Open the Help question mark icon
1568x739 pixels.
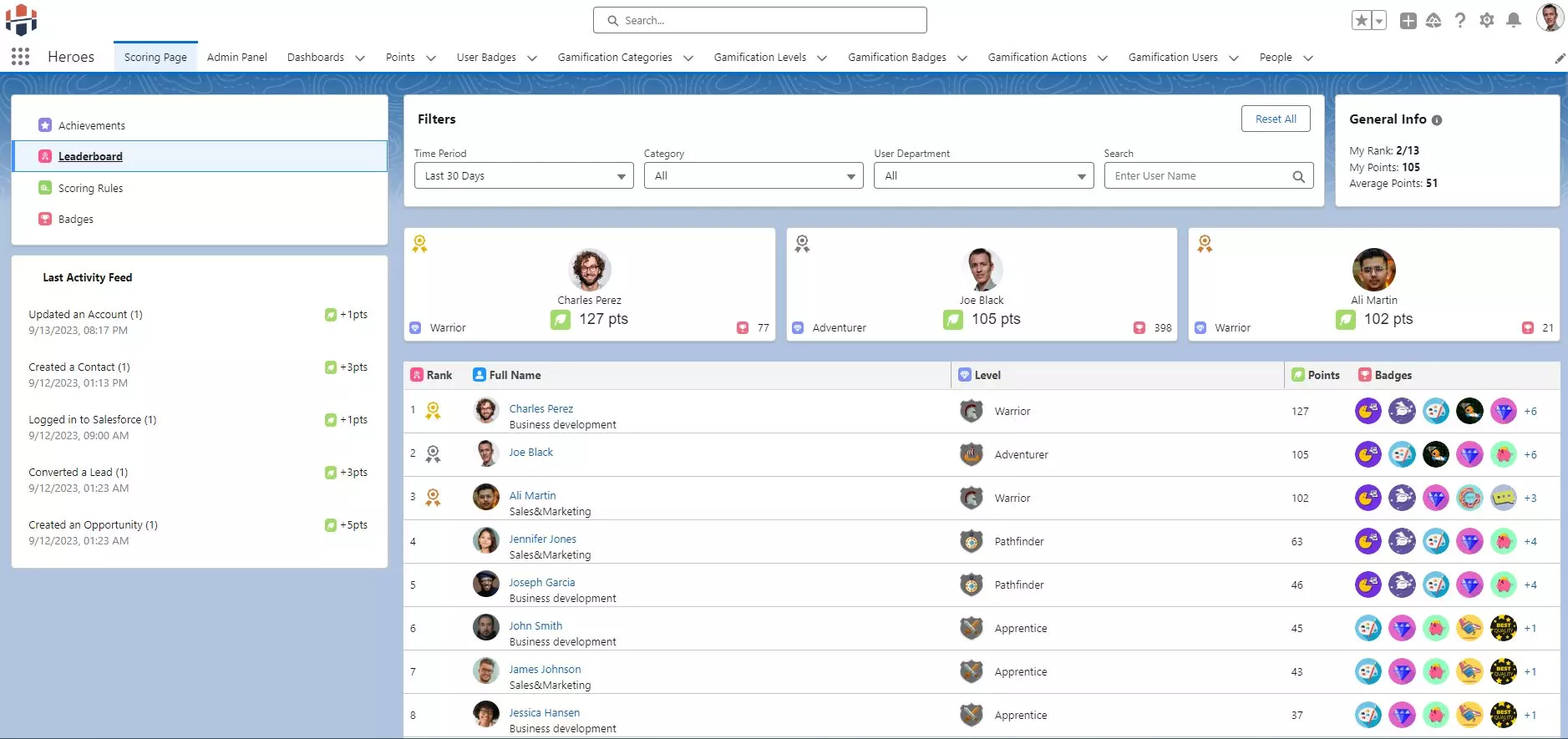tap(1459, 20)
